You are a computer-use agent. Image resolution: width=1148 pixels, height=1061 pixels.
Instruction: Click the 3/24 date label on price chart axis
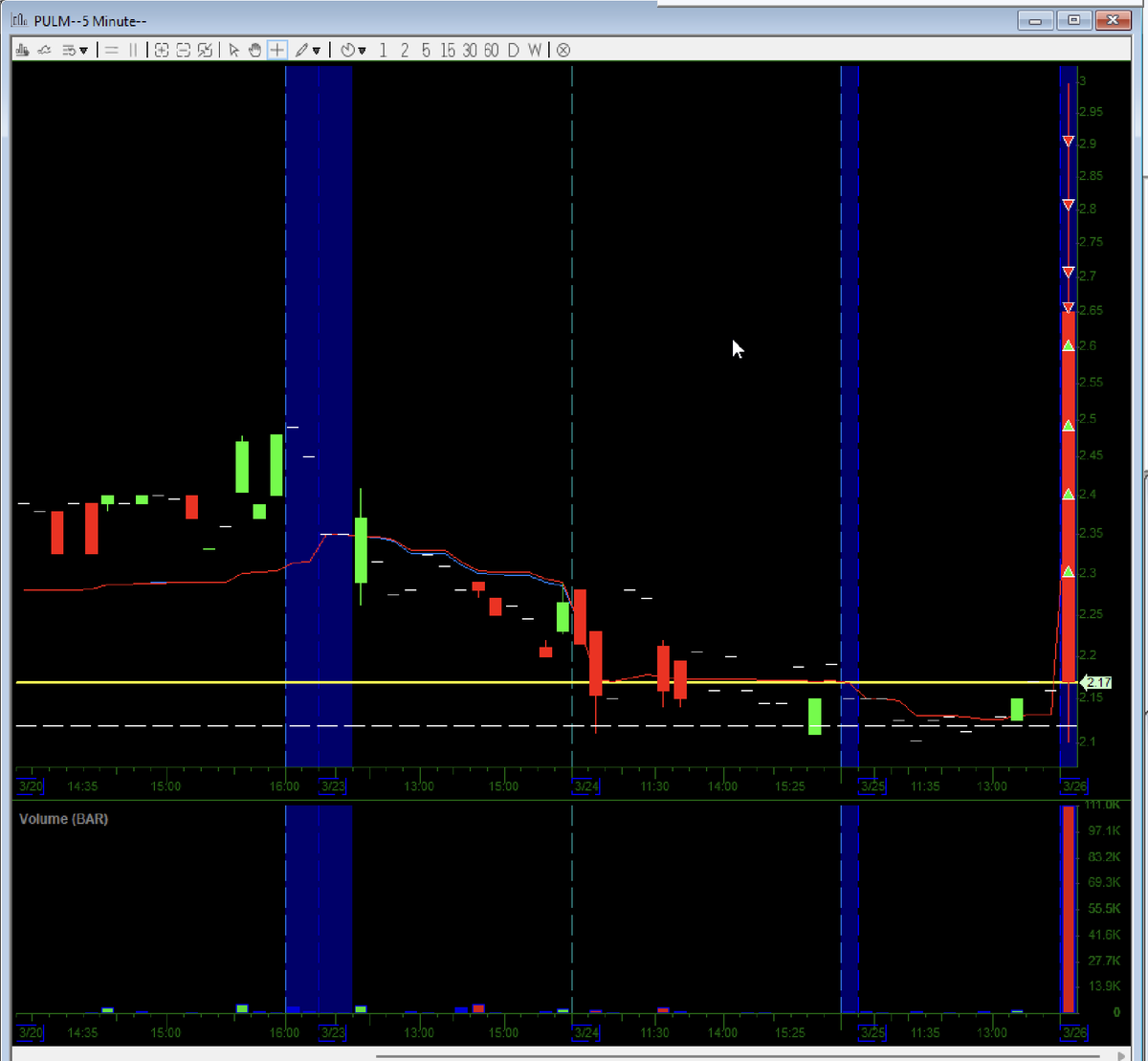586,786
